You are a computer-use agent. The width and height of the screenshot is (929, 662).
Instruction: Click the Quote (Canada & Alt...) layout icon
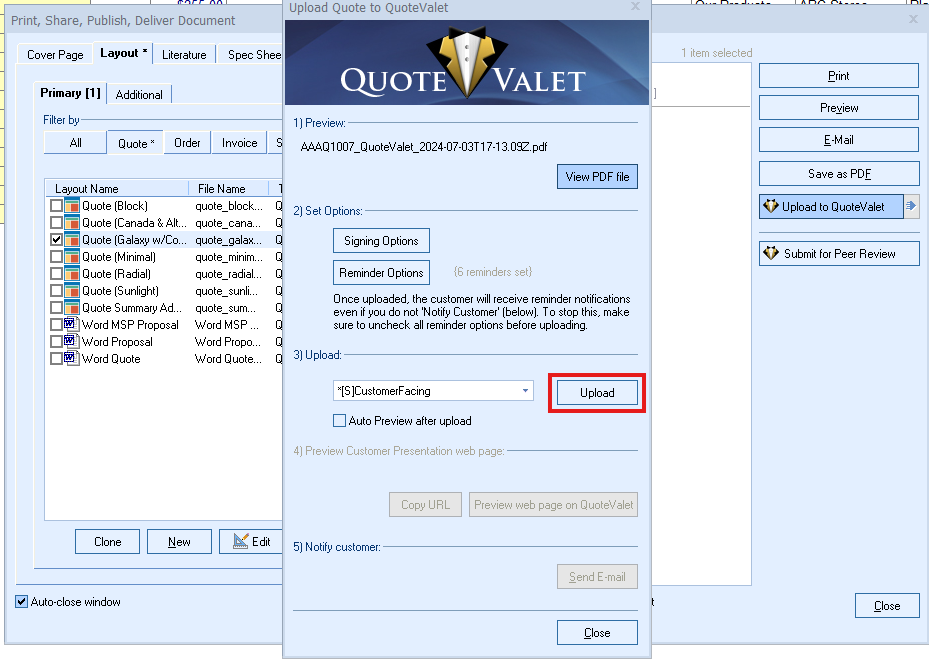tap(72, 223)
